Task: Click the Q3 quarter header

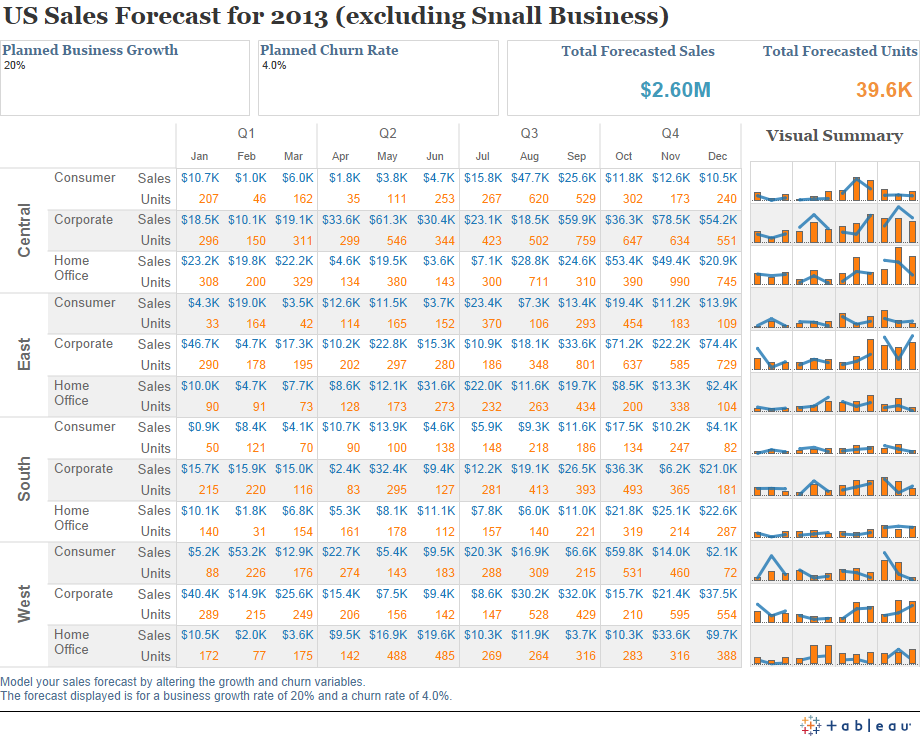Action: pyautogui.click(x=529, y=131)
